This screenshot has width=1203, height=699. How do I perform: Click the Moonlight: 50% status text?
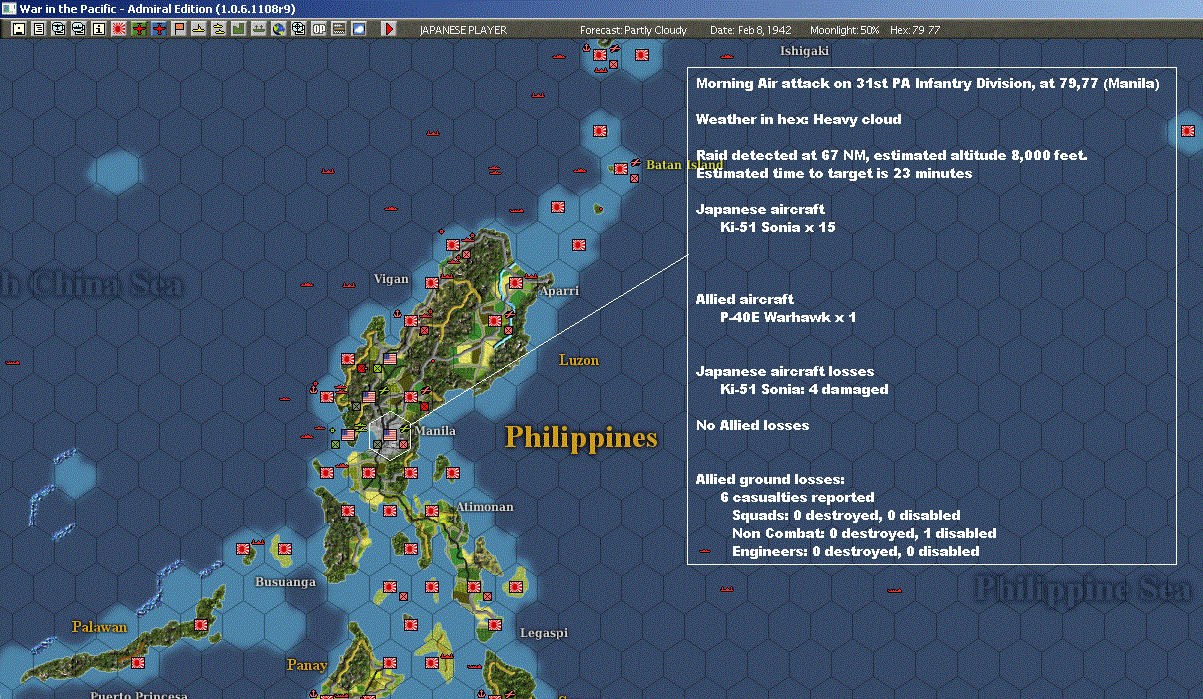[845, 30]
